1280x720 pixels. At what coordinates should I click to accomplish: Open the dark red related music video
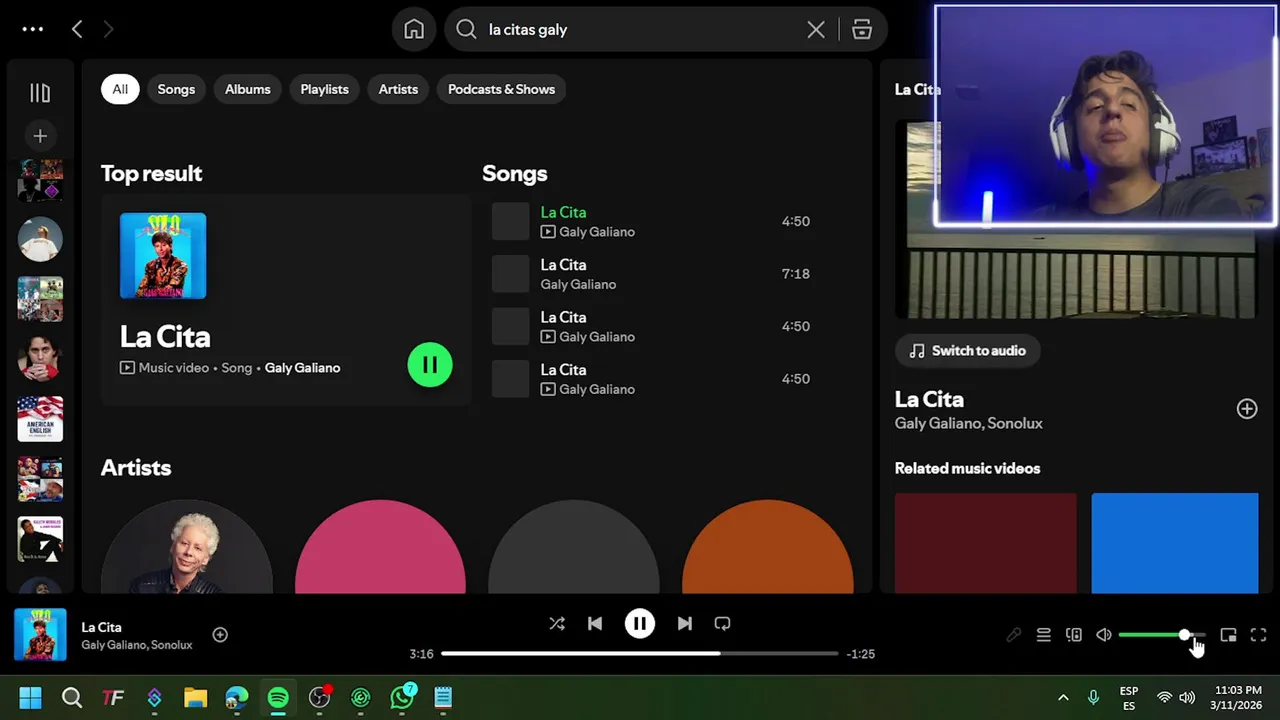pyautogui.click(x=986, y=543)
